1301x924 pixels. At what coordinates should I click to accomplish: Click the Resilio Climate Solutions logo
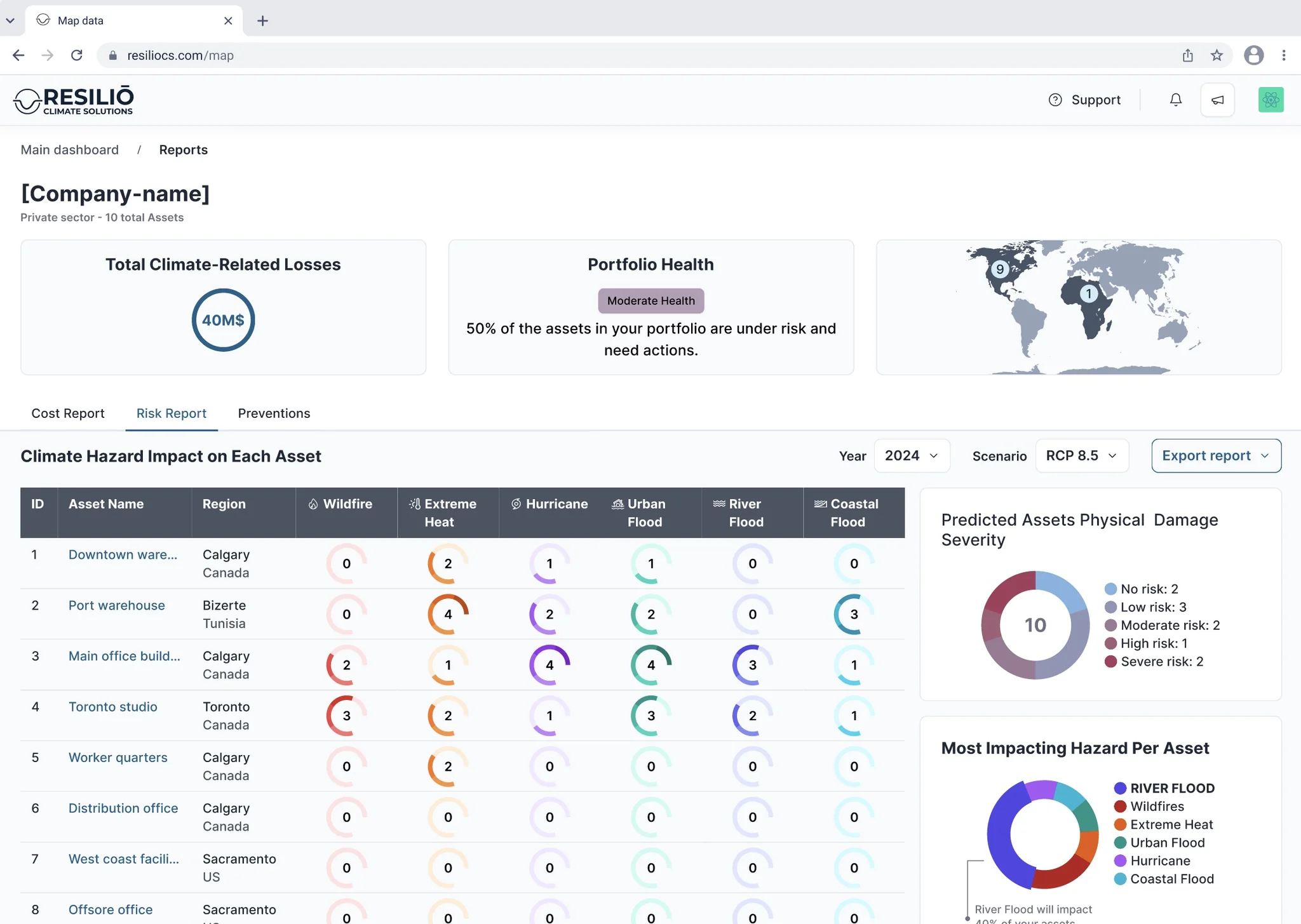[74, 100]
